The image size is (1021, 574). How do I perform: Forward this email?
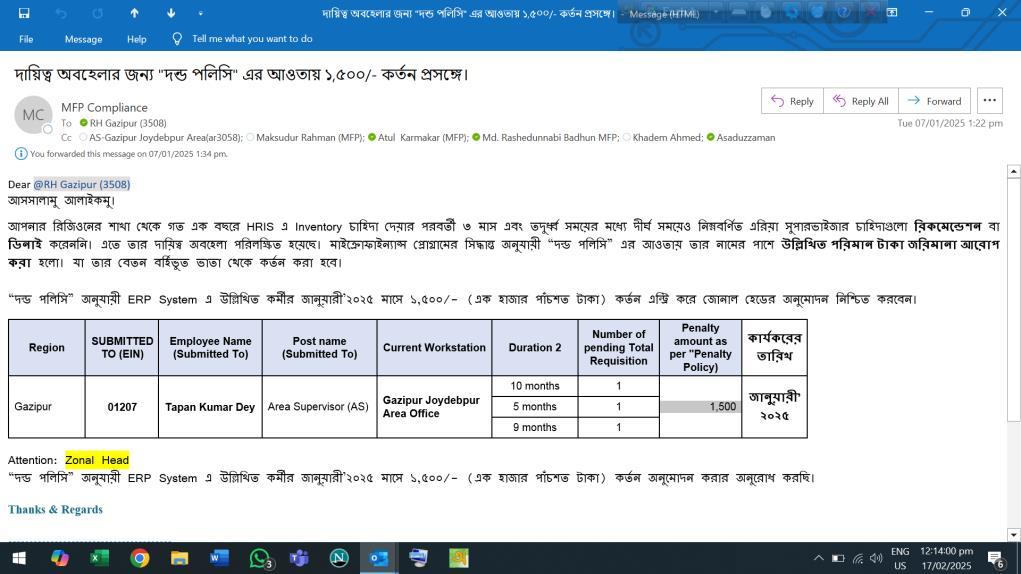coord(934,101)
